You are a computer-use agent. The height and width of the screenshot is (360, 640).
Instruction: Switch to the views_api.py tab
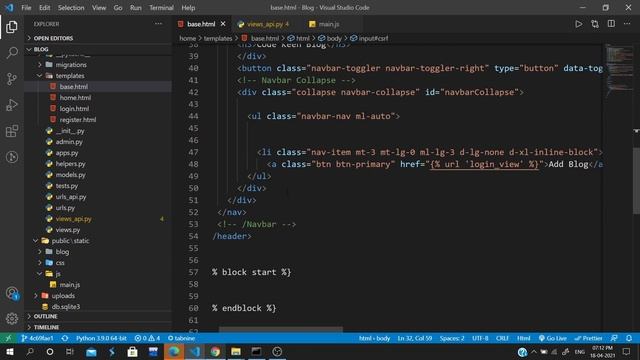(x=264, y=24)
